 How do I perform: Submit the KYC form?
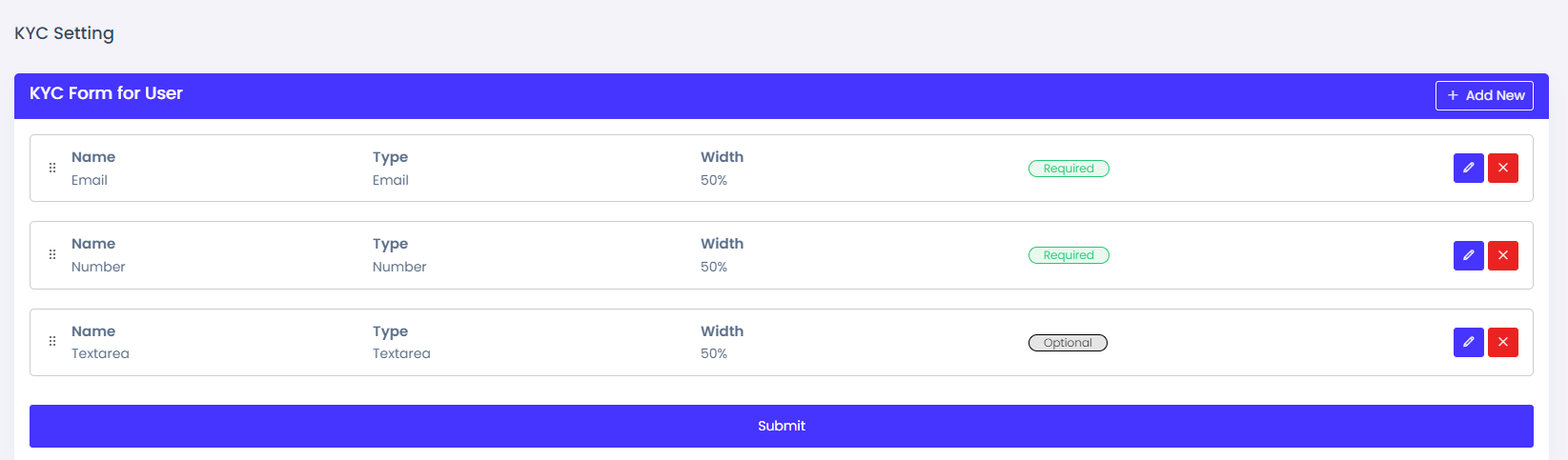tap(781, 426)
